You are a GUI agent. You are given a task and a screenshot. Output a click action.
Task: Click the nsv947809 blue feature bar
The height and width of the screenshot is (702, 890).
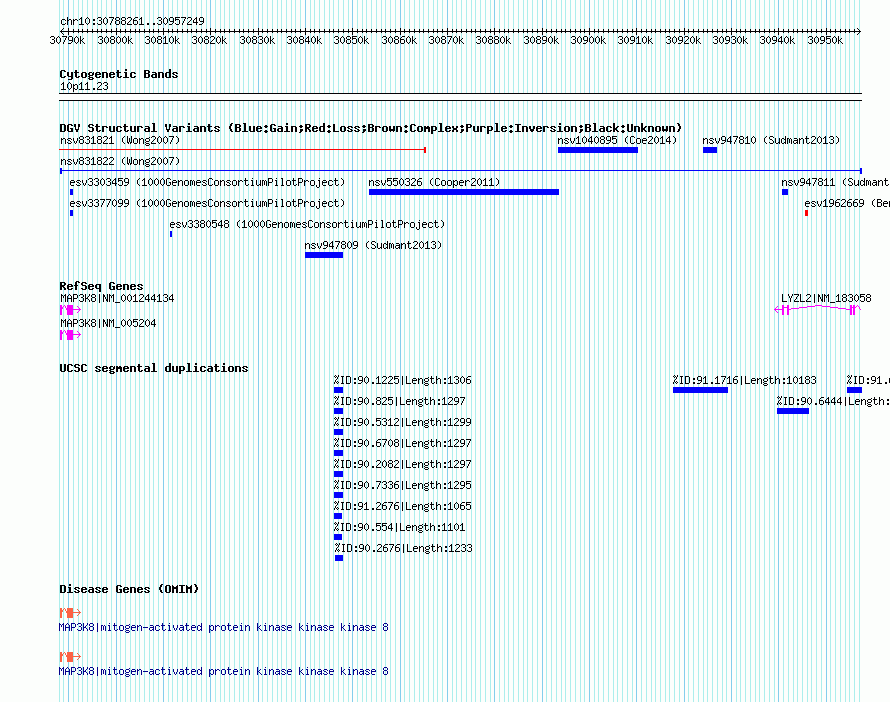(324, 255)
